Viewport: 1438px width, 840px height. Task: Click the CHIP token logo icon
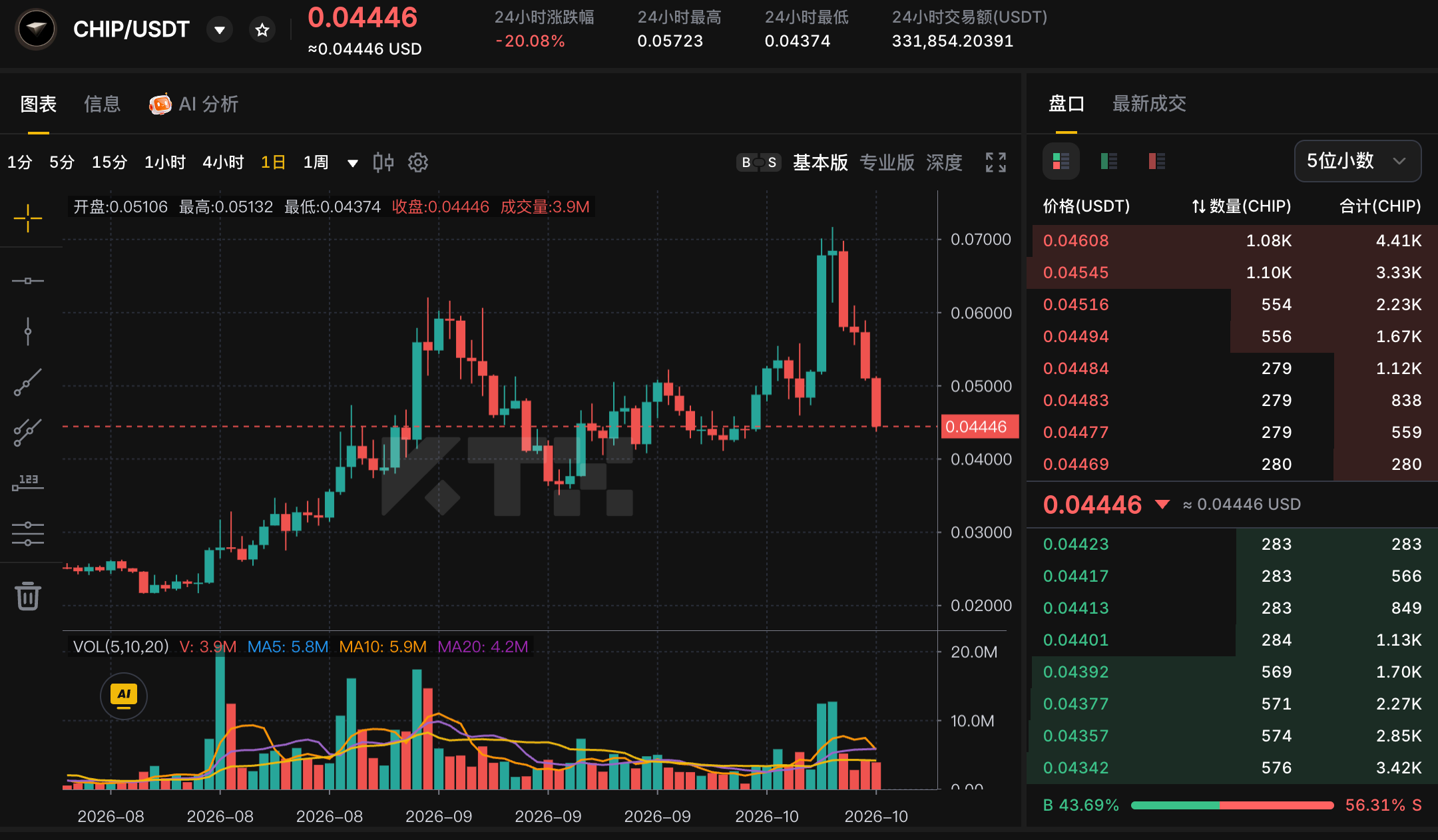click(x=36, y=29)
